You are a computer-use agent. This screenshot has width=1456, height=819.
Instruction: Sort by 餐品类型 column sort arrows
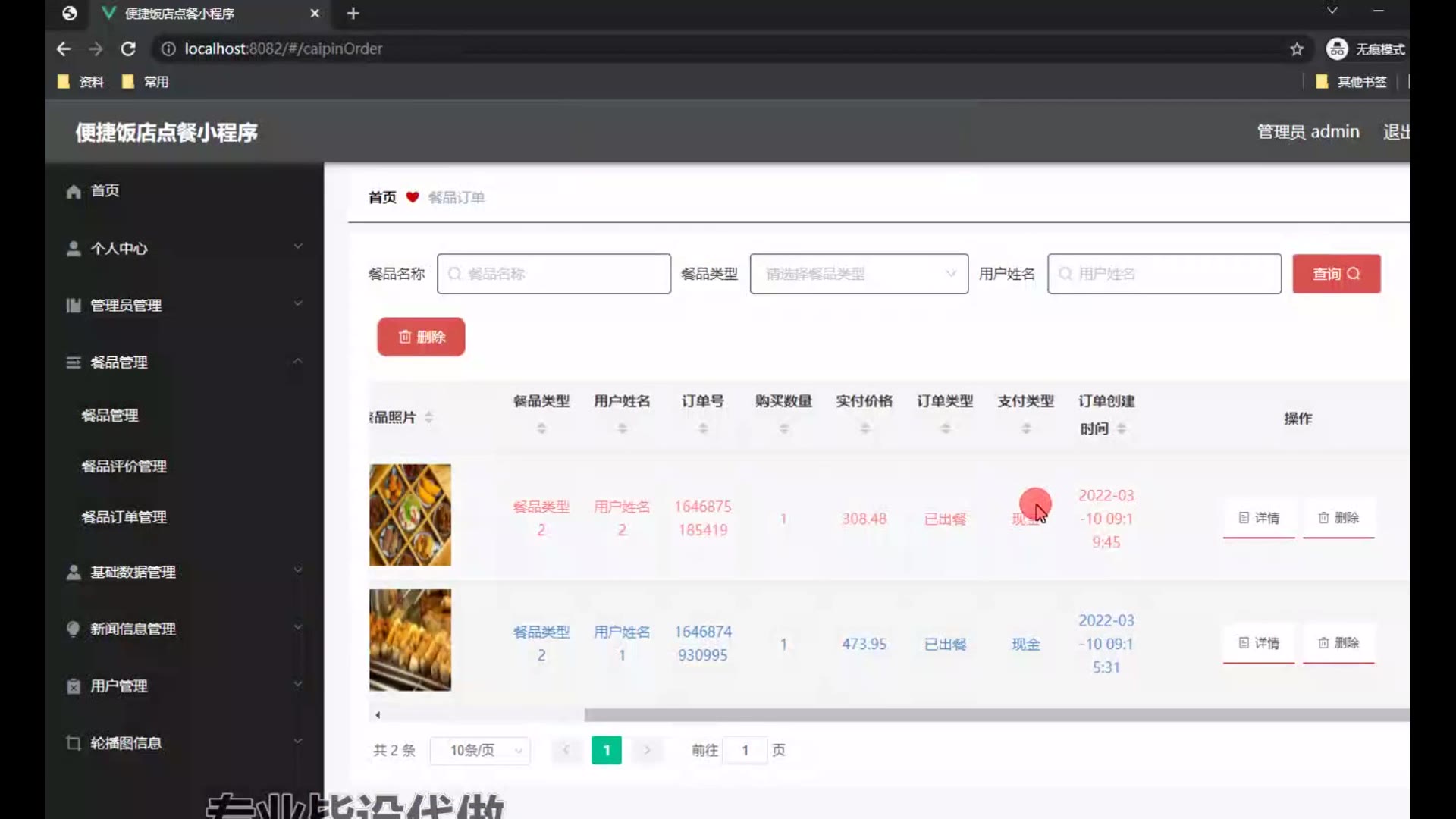541,428
